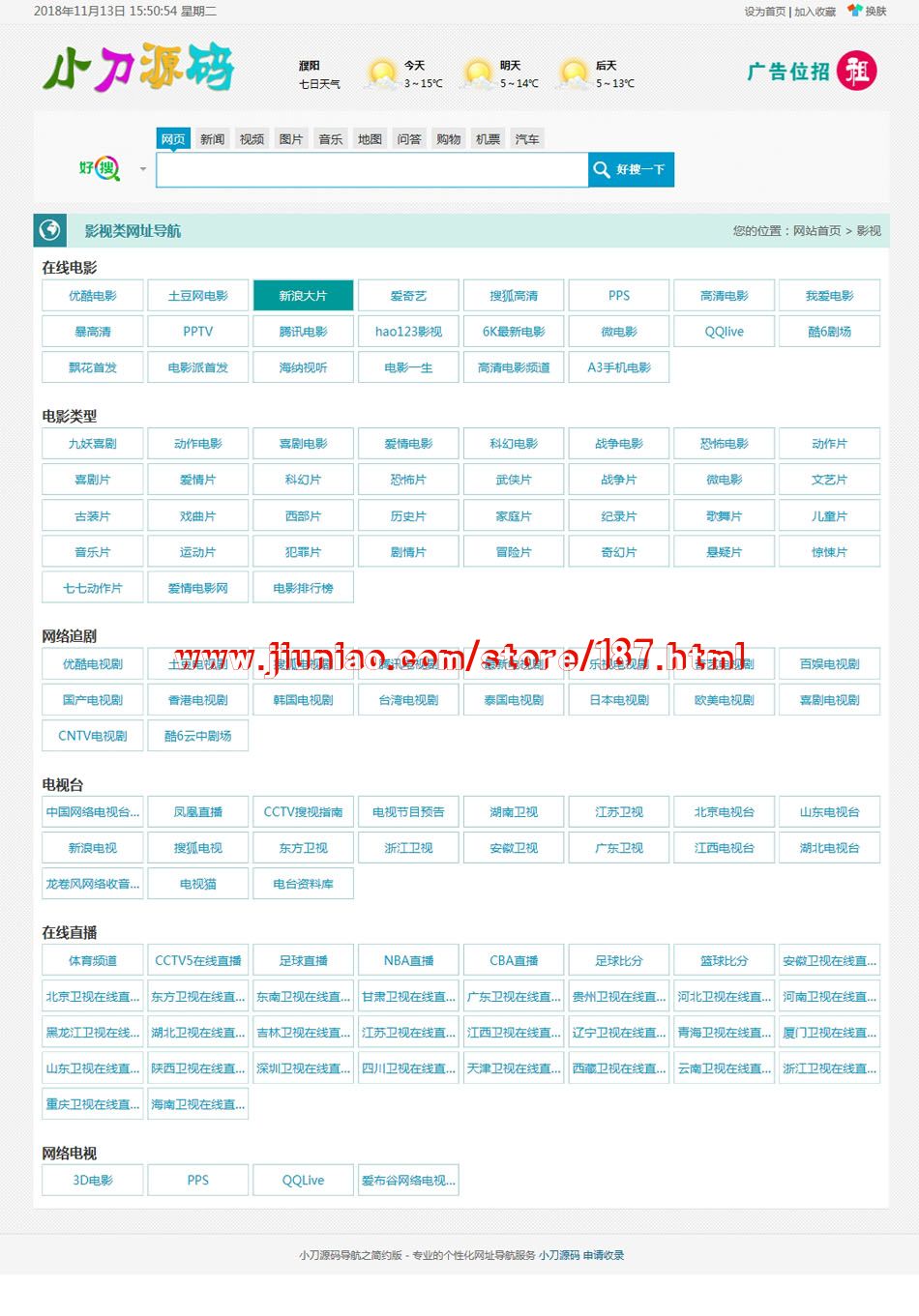Open the 电影排行榜 link
919x1316 pixels.
click(304, 588)
